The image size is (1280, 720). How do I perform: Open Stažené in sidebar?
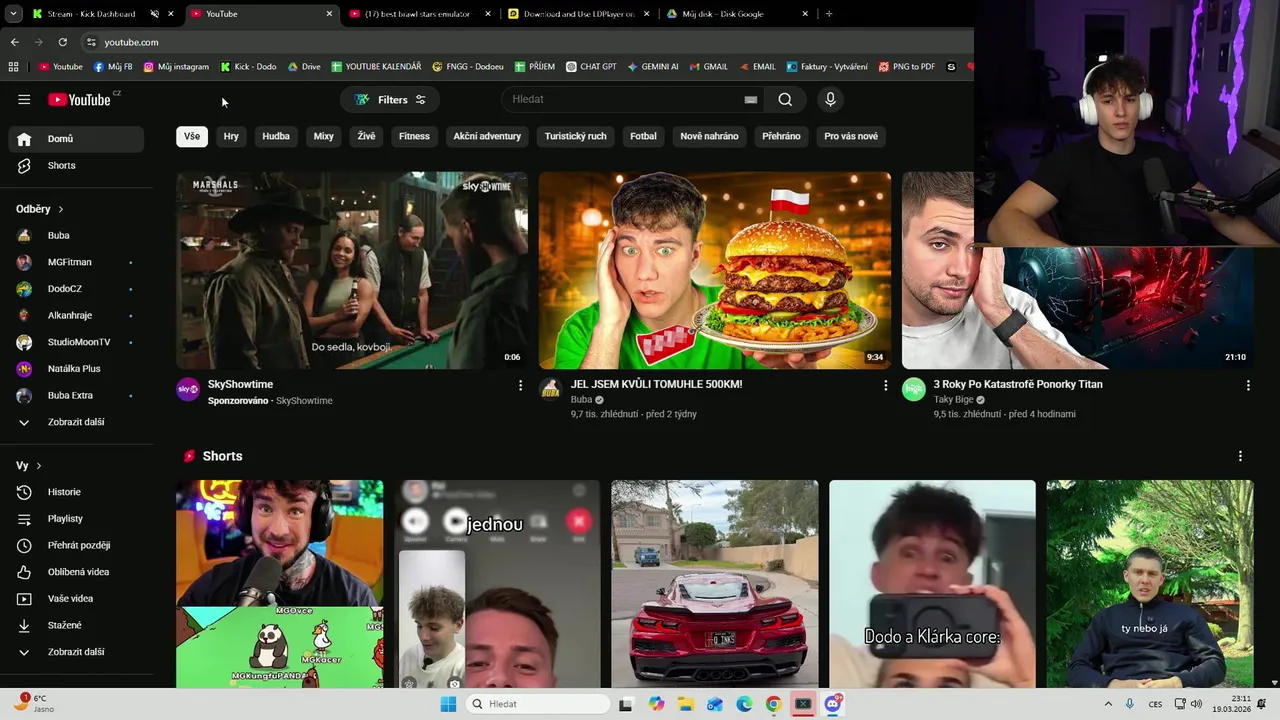click(x=76, y=625)
